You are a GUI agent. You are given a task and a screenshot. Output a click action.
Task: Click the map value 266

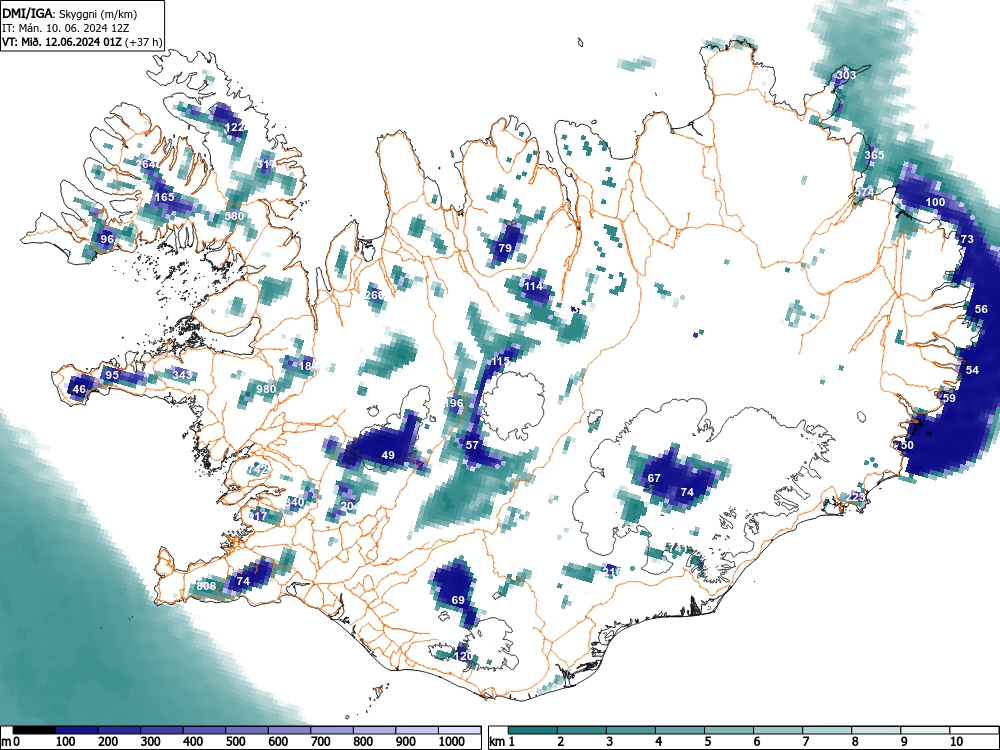(x=374, y=295)
